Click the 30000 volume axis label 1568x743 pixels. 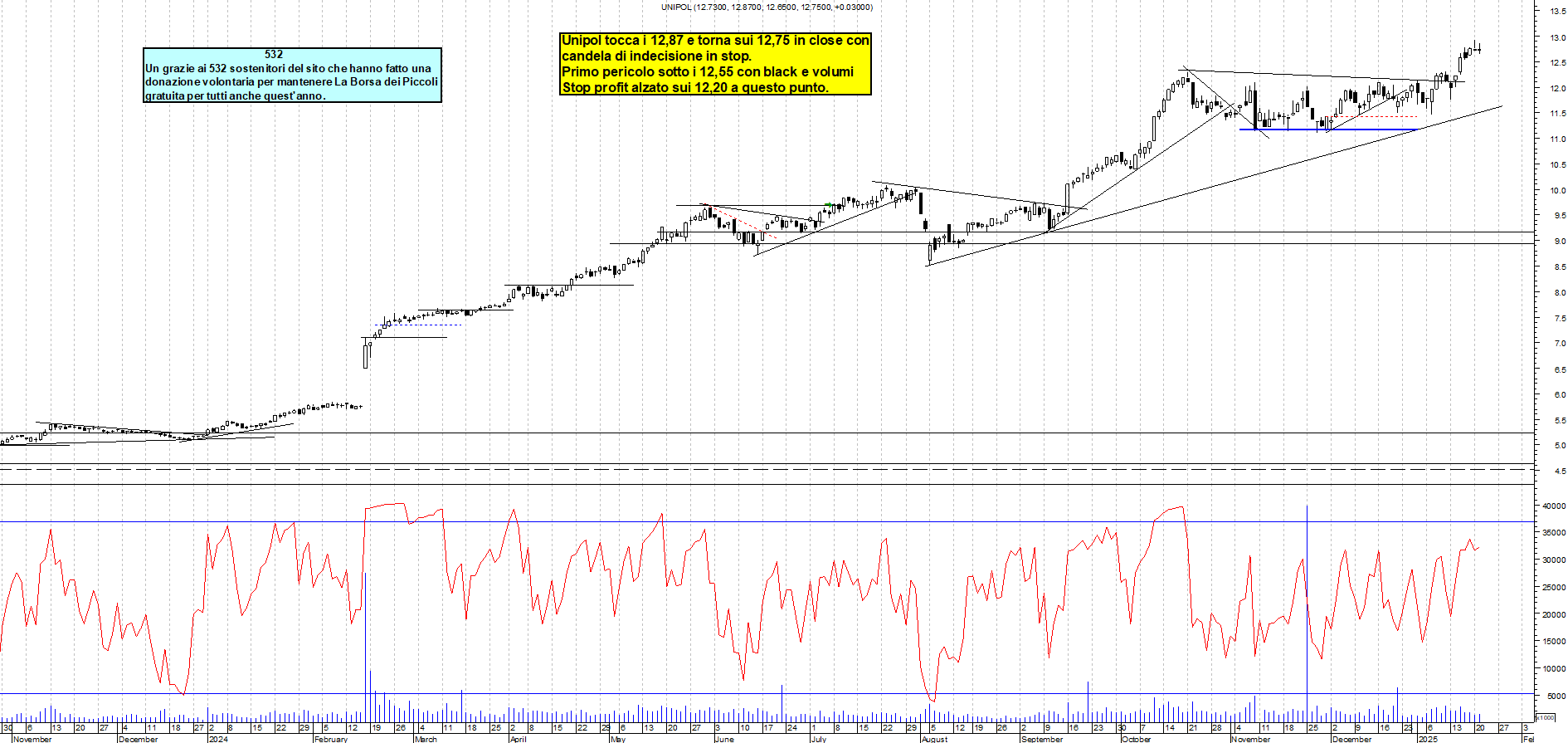(1554, 560)
